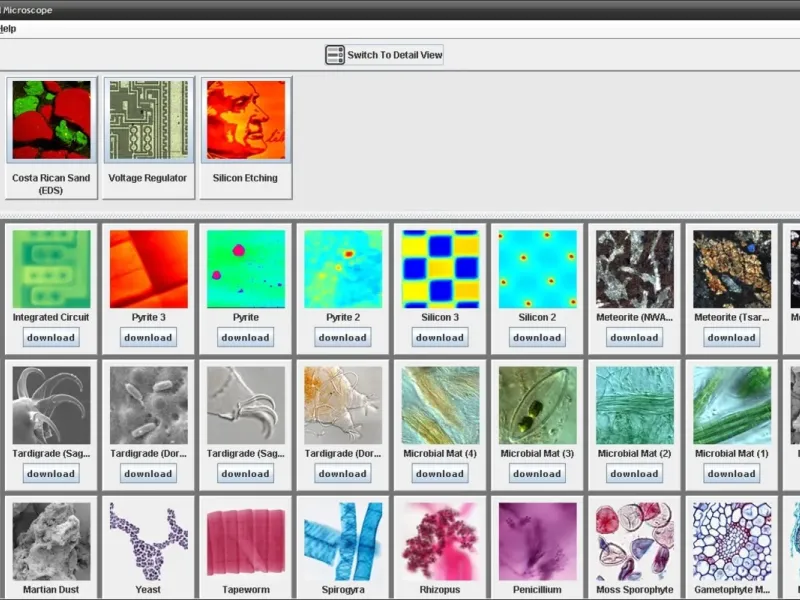
Task: Open the Help menu
Action: 8,29
